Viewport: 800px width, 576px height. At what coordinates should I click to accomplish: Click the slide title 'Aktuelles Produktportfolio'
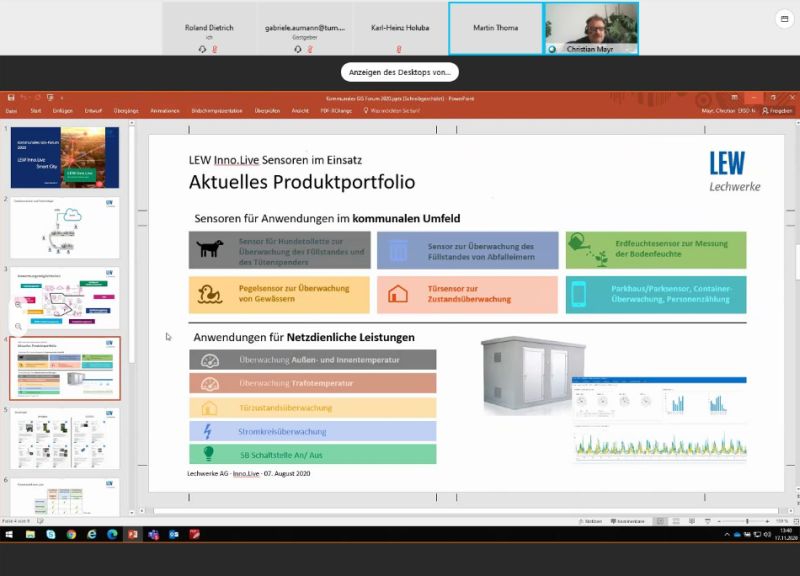click(x=302, y=182)
